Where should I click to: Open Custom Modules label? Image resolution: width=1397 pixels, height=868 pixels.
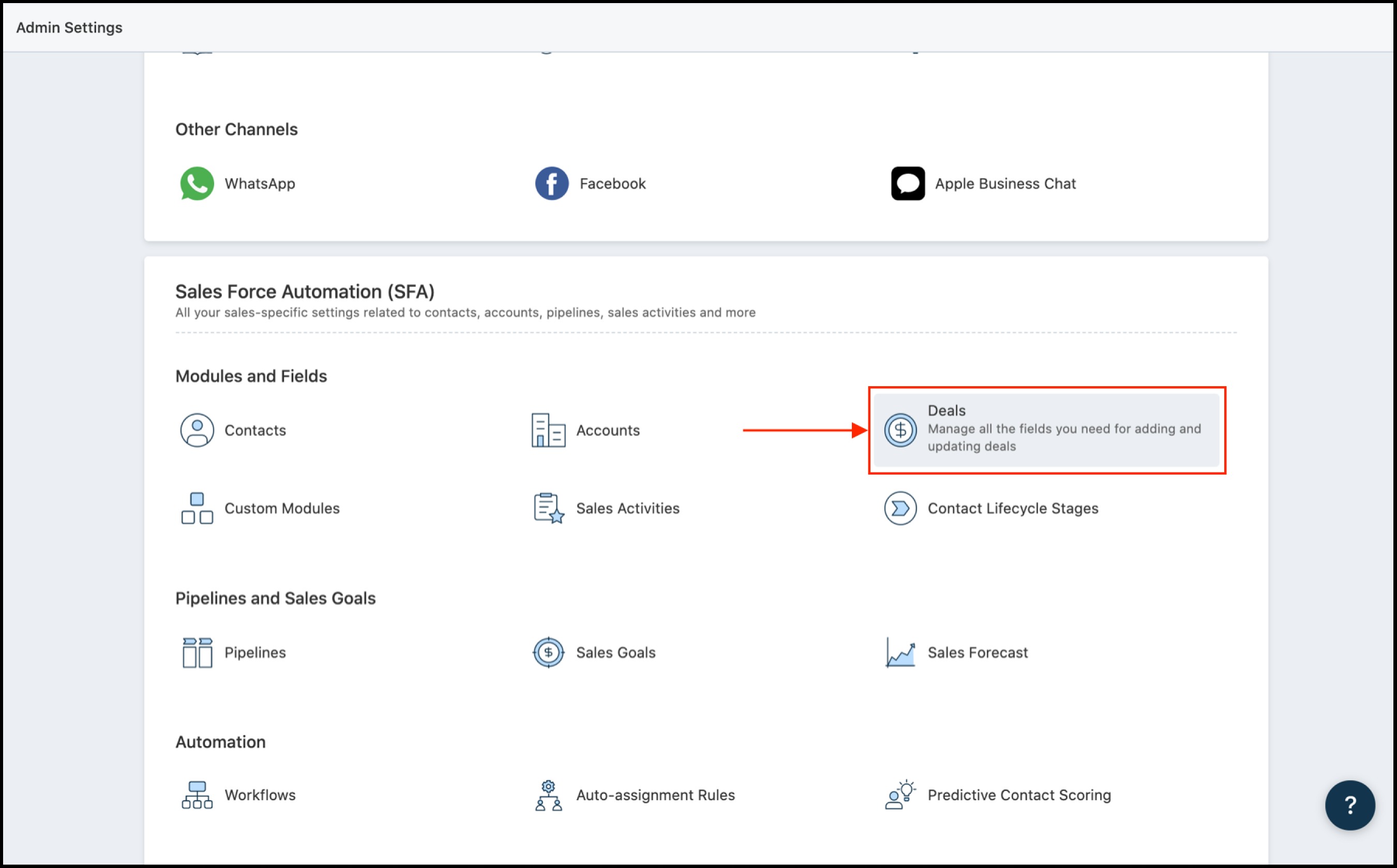click(x=282, y=508)
